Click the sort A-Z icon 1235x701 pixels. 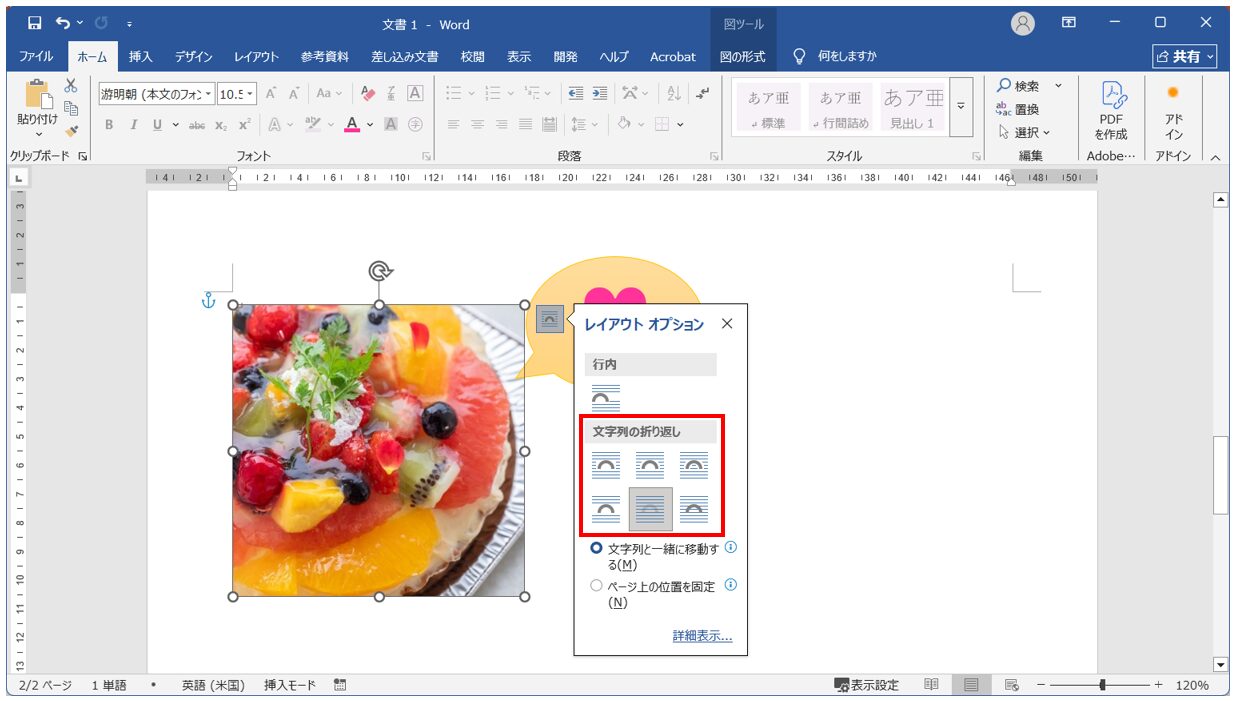[x=673, y=93]
